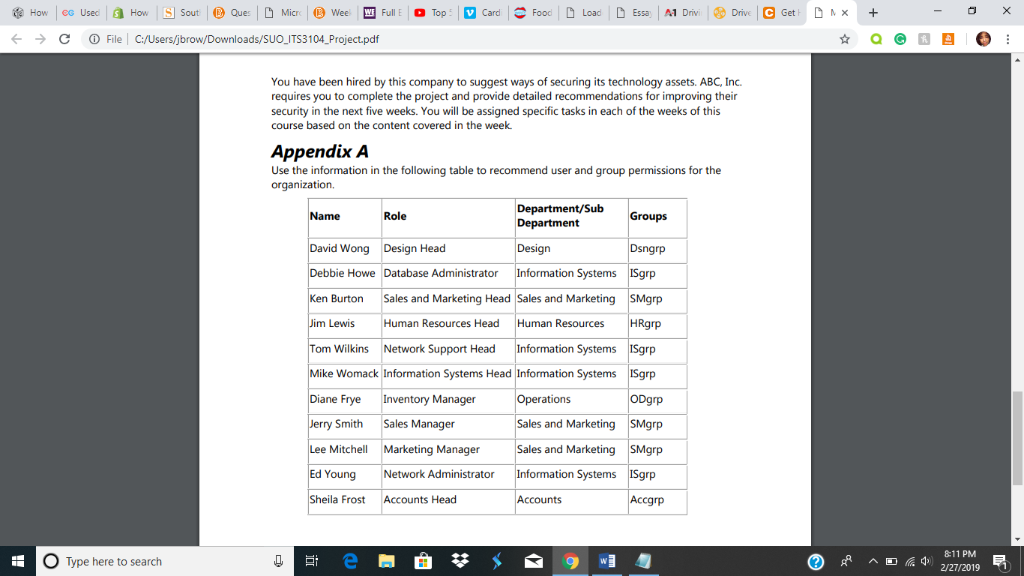Image resolution: width=1024 pixels, height=576 pixels.
Task: Open Chrome's profile avatar
Action: tap(983, 38)
